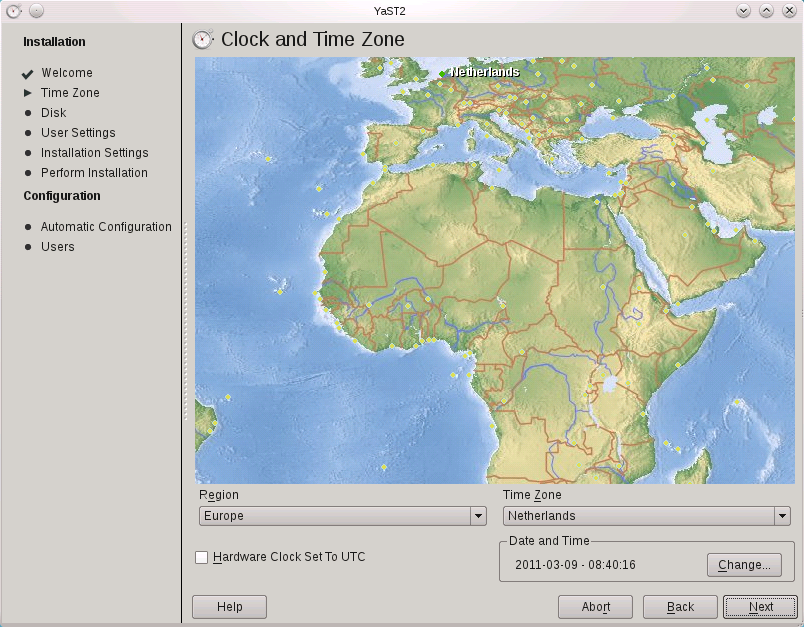Image resolution: width=804 pixels, height=627 pixels.
Task: Open the Help dialog
Action: [228, 606]
